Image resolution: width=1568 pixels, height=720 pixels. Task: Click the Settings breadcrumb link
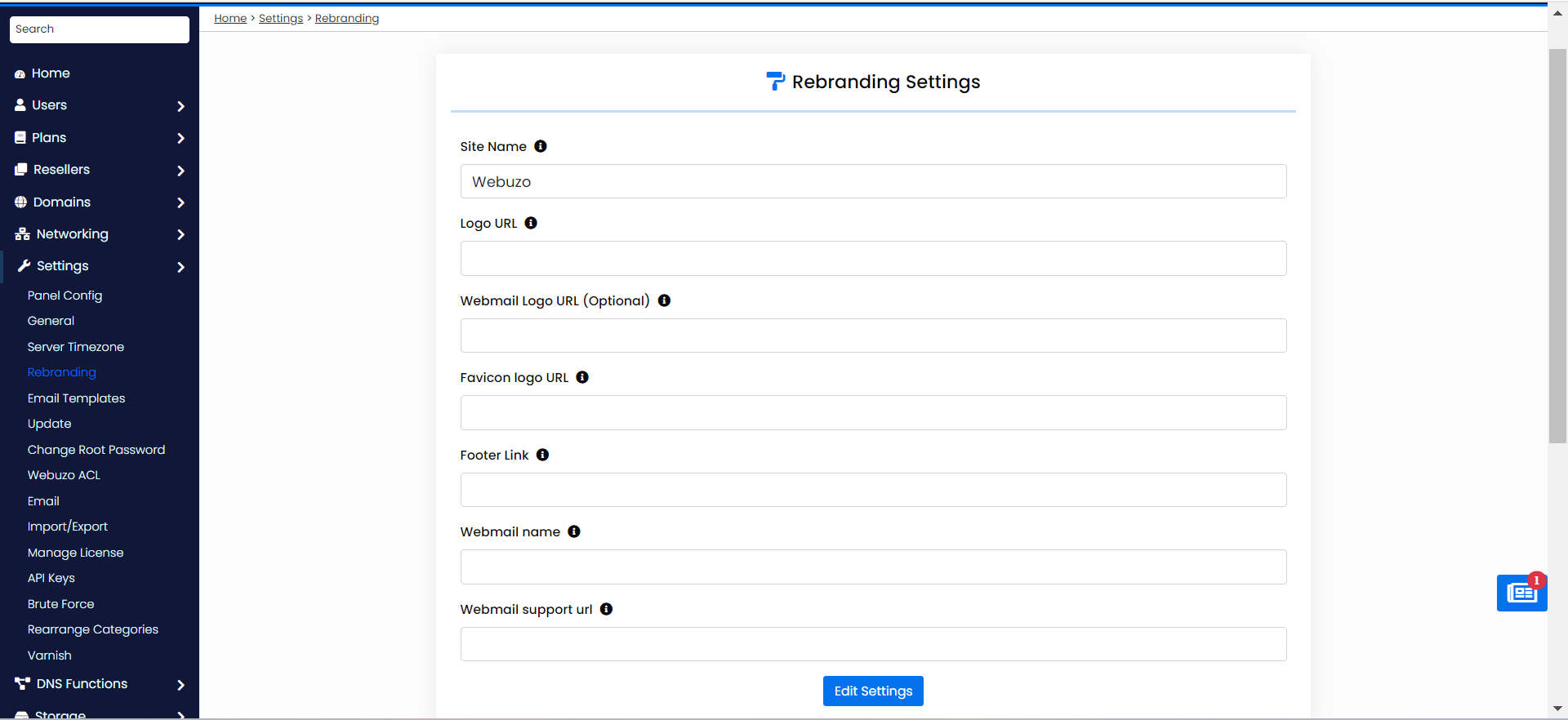click(x=281, y=18)
